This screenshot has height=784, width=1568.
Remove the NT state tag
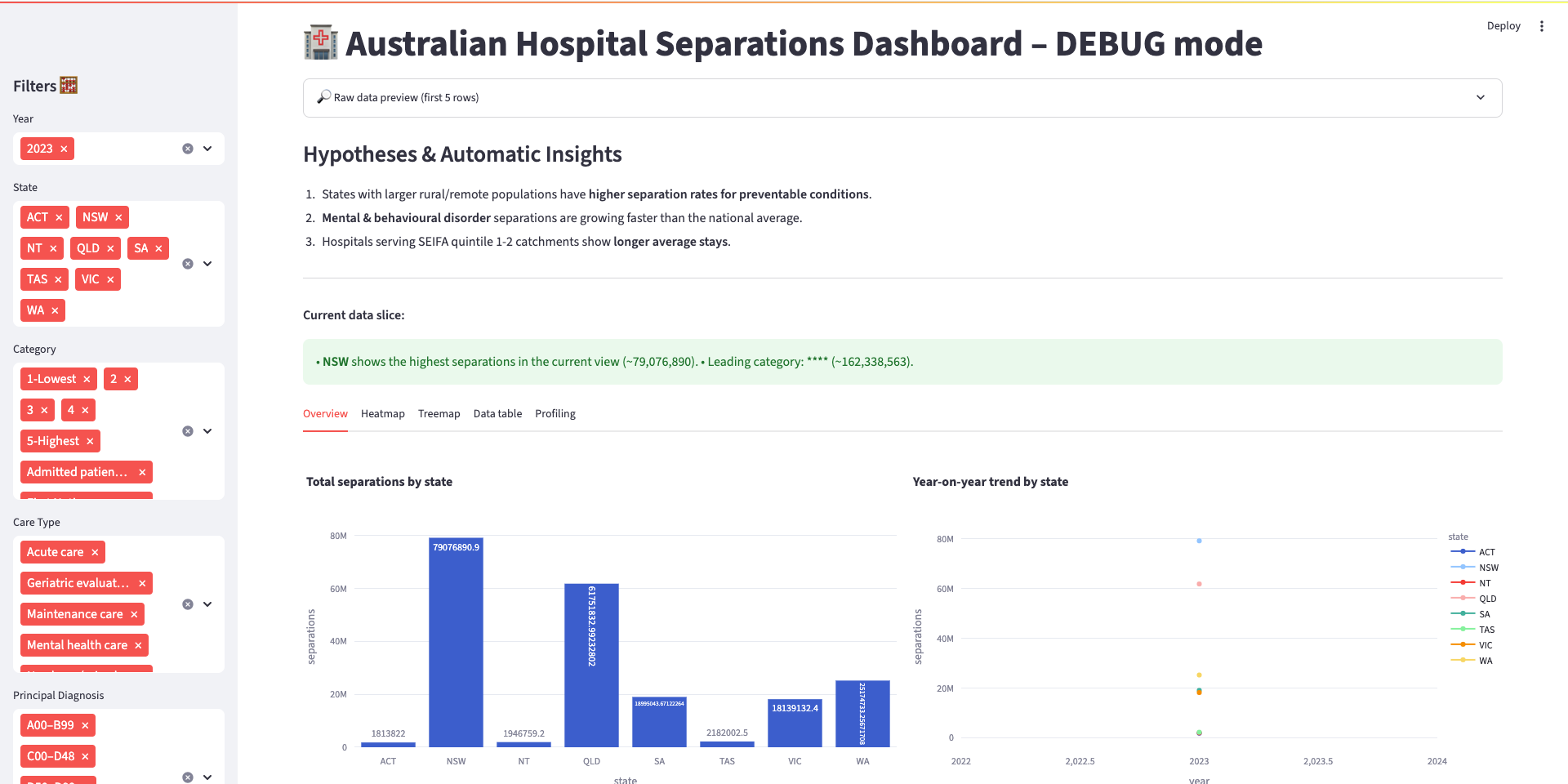tap(53, 248)
